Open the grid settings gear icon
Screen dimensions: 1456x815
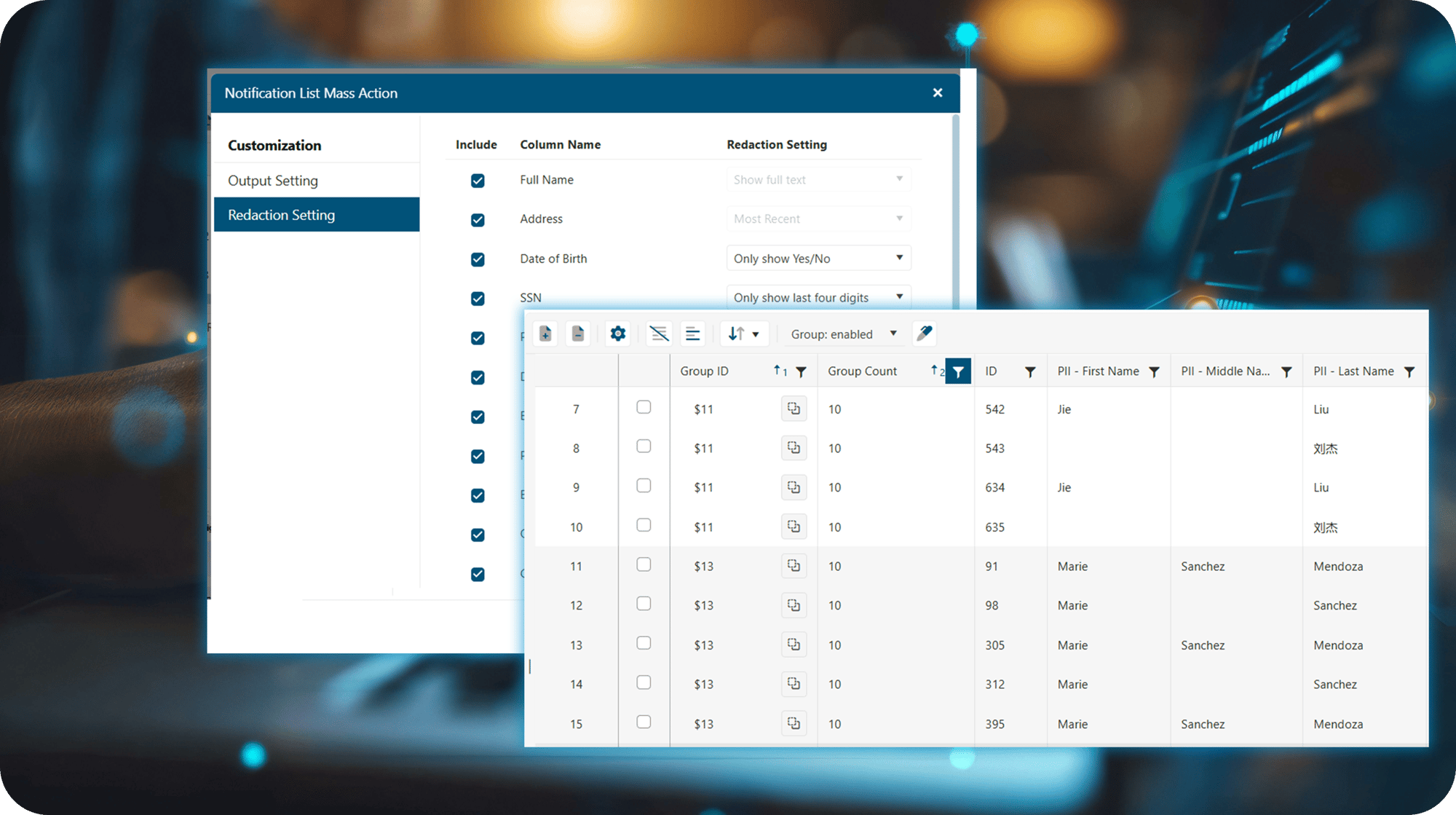point(617,334)
